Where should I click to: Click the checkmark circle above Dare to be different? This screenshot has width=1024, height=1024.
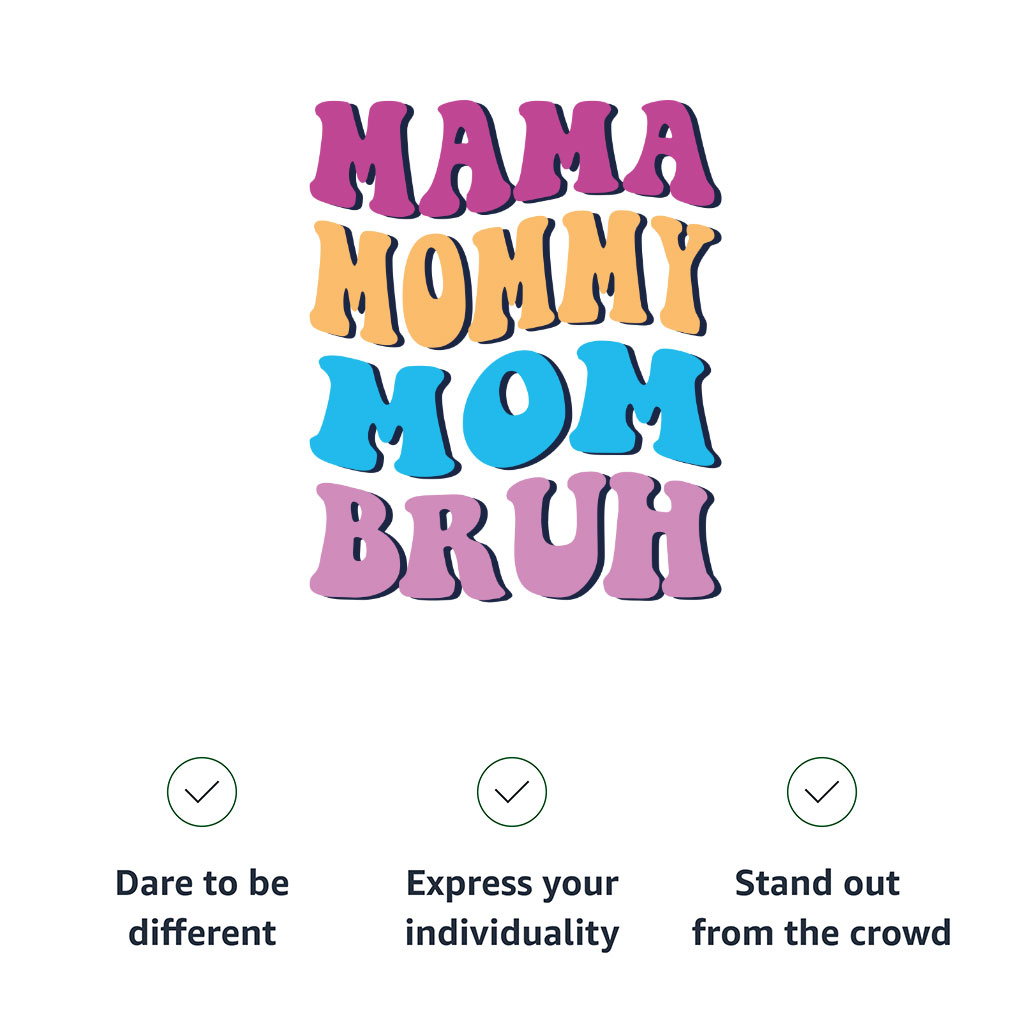click(x=202, y=792)
